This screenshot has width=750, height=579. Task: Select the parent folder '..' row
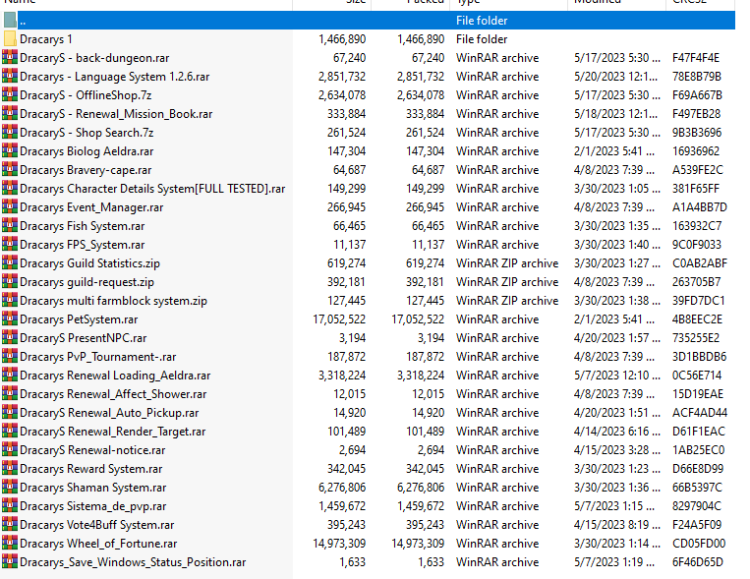pos(368,21)
